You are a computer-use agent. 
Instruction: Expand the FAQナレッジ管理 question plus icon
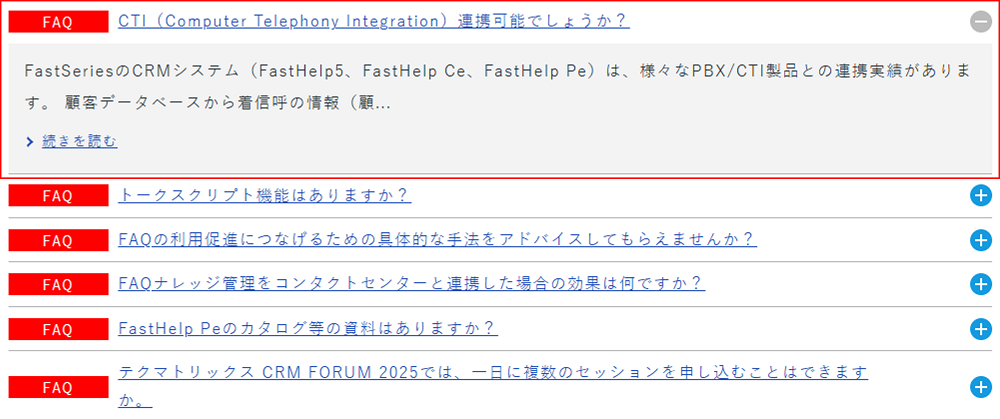[x=980, y=285]
